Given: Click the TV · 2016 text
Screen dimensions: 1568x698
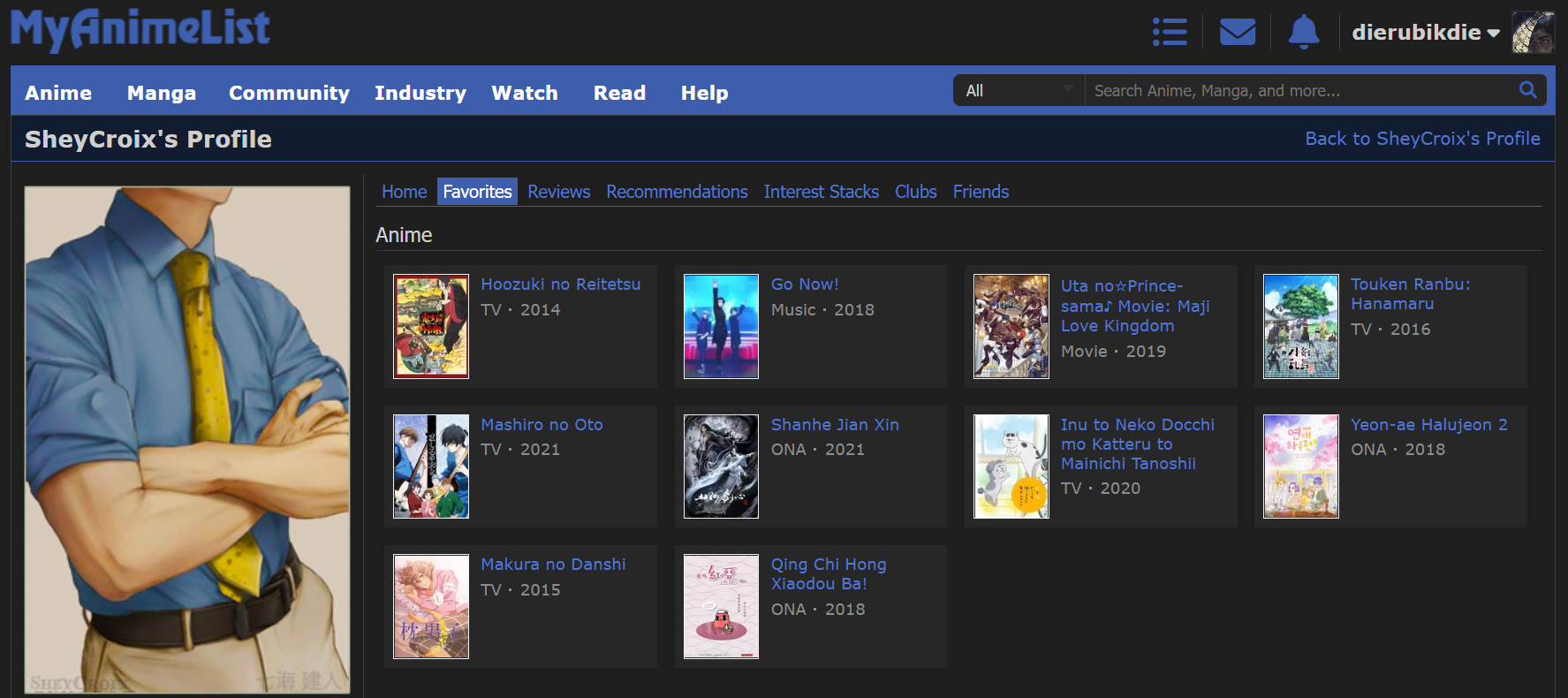Looking at the screenshot, I should [1390, 330].
